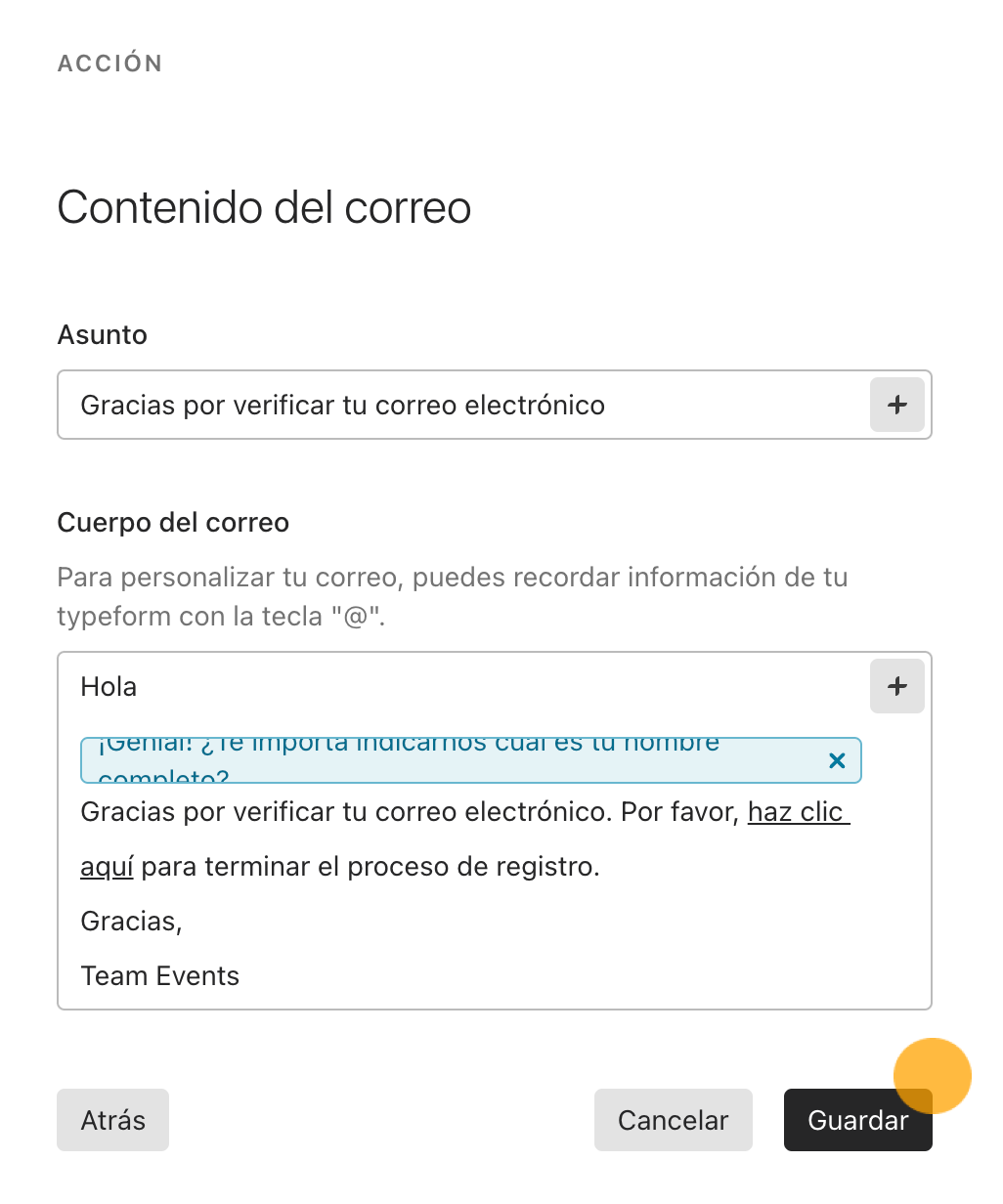Viewport: 1003px width, 1204px height.
Task: Click the plus button in Asunto field
Action: (896, 405)
